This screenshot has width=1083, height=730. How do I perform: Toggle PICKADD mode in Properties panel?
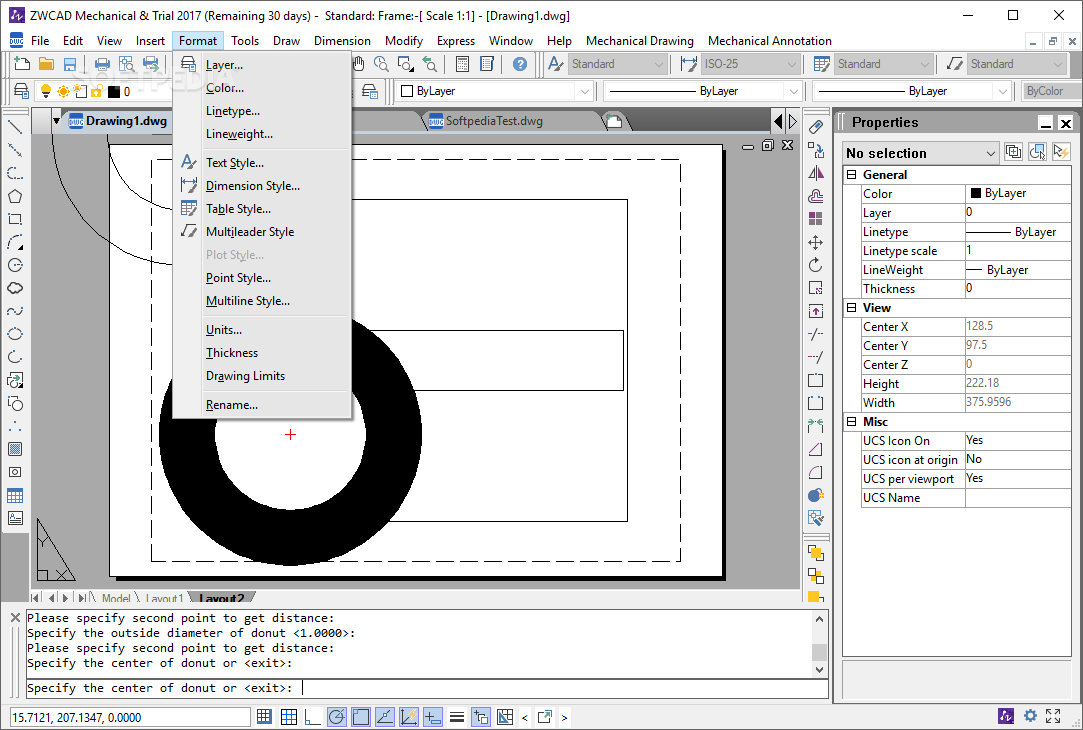click(x=1013, y=152)
